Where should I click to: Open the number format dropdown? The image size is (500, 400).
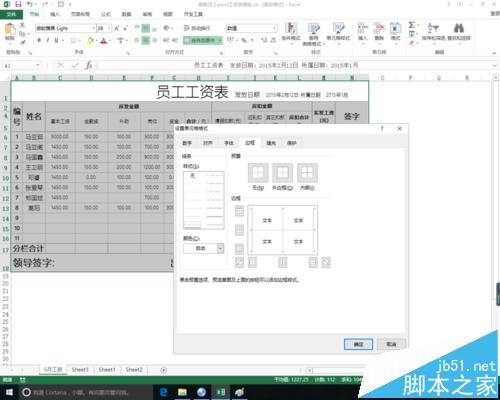click(x=275, y=28)
